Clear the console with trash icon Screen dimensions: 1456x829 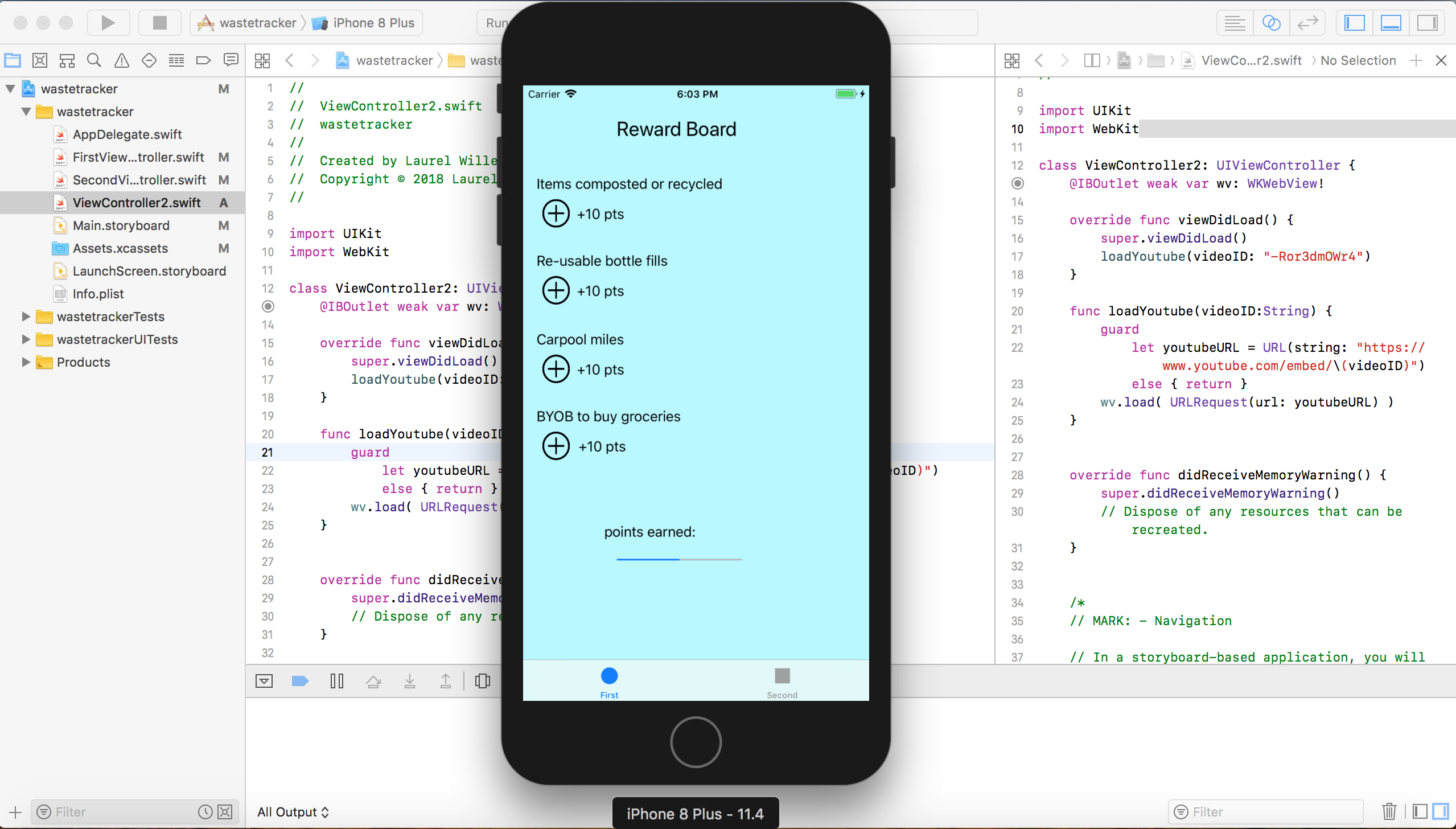pos(1389,811)
